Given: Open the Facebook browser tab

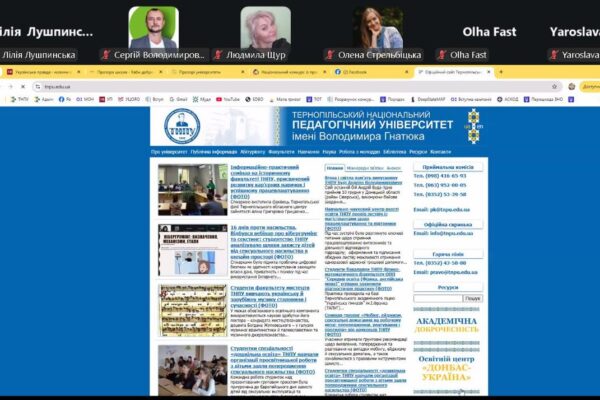Looking at the screenshot, I should coord(369,72).
